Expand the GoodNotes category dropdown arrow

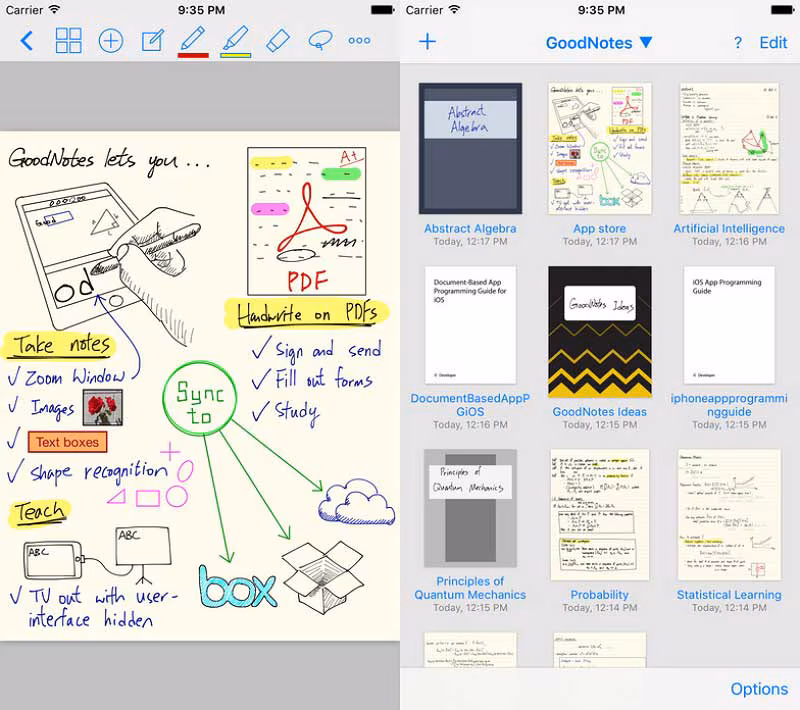[x=646, y=42]
